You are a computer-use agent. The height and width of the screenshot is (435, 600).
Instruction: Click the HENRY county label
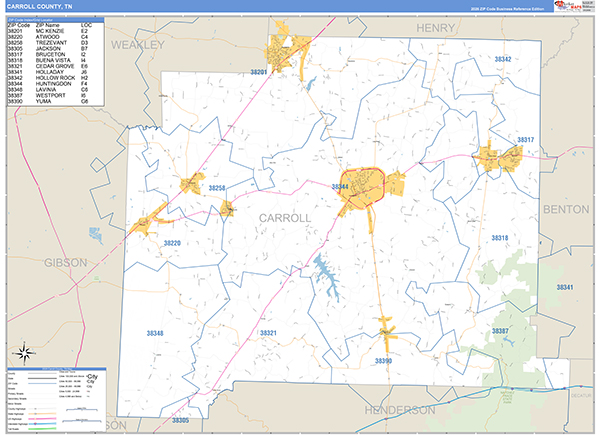[x=435, y=28]
